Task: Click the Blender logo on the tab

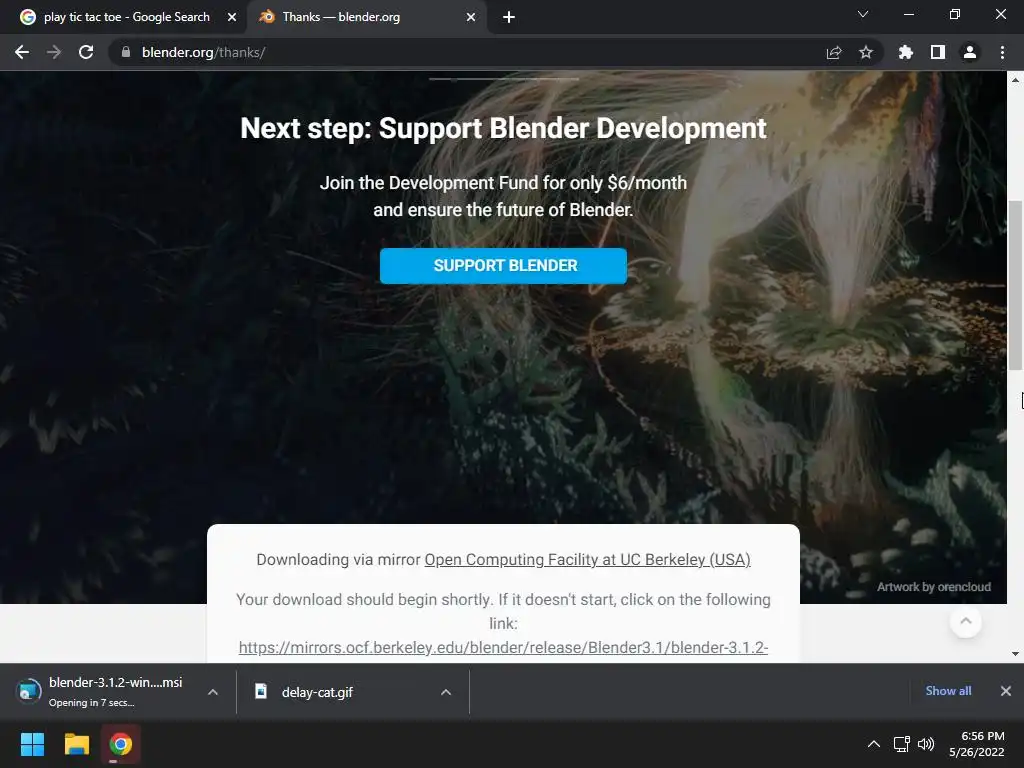Action: [267, 17]
